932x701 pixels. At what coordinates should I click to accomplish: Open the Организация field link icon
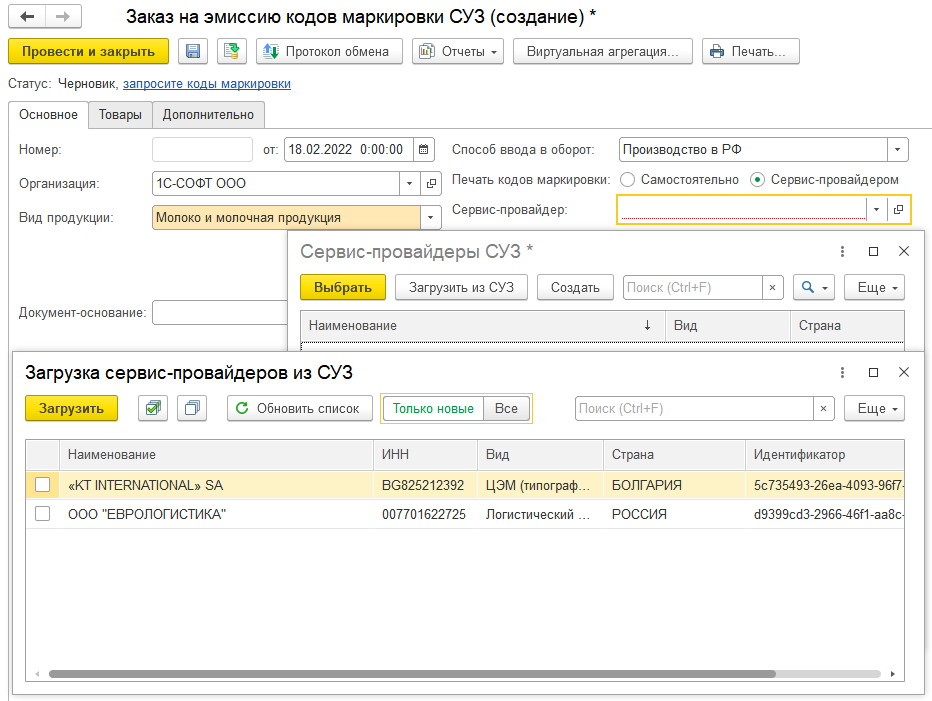(432, 184)
